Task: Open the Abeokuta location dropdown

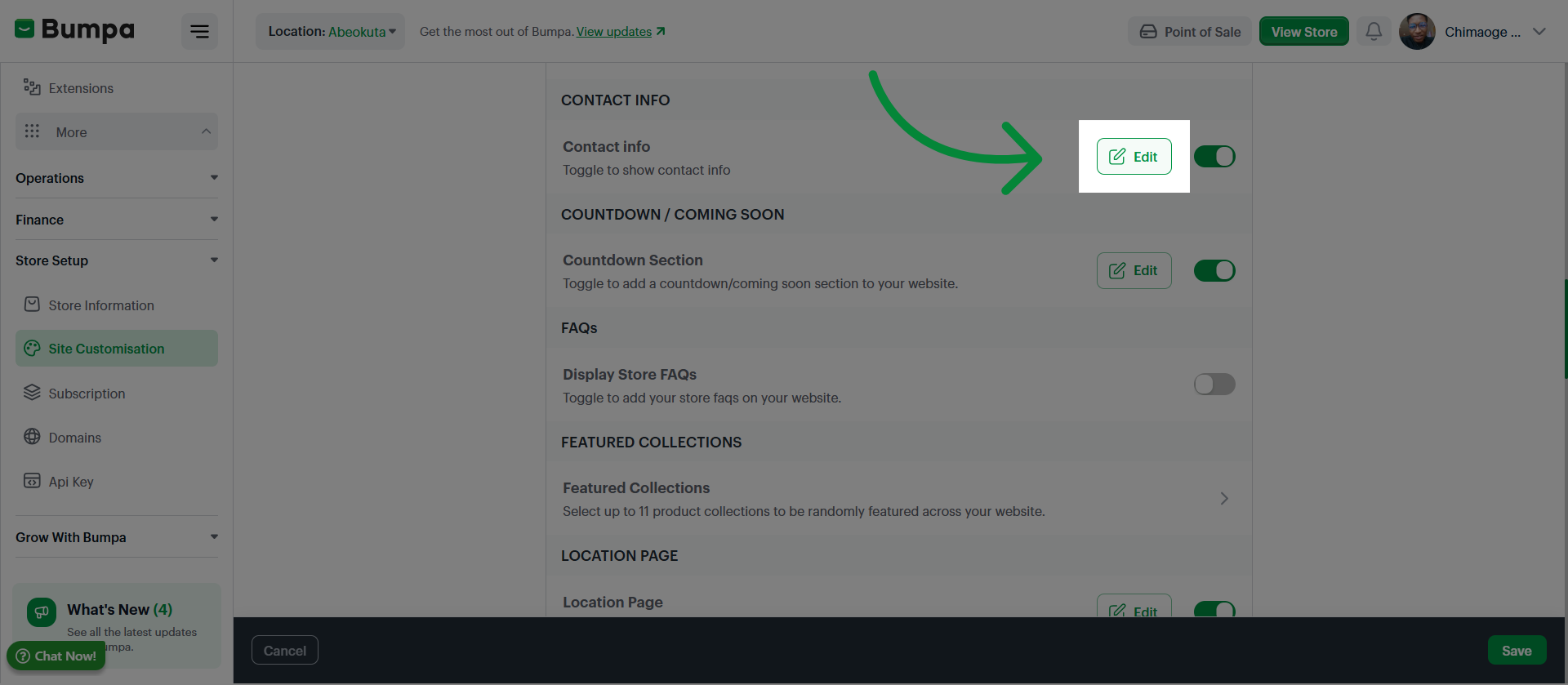Action: (x=330, y=32)
